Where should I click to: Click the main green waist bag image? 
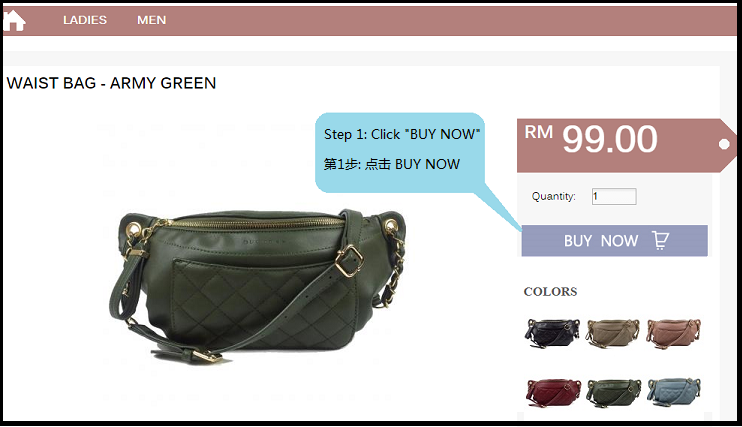[258, 286]
